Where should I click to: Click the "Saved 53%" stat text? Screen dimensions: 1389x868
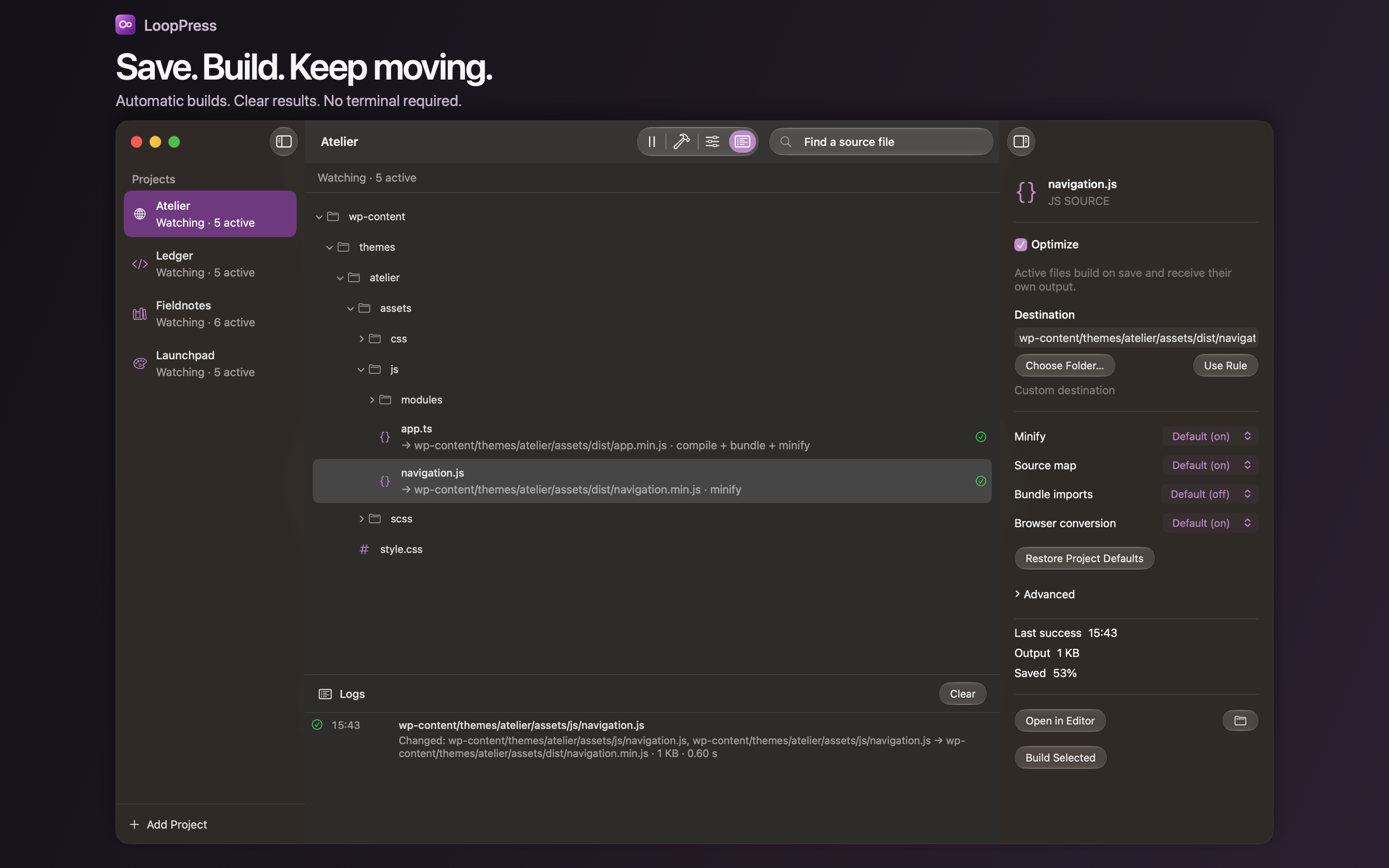coord(1046,673)
